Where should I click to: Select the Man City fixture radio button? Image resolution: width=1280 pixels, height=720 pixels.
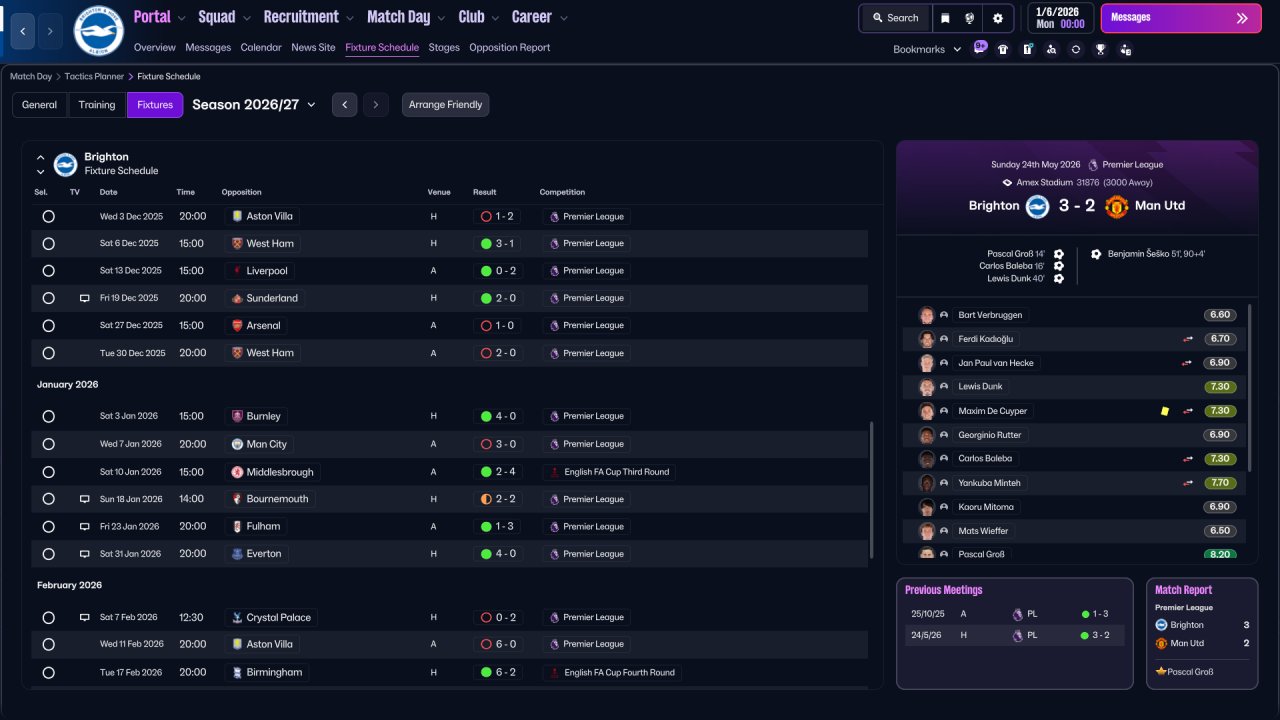[48, 444]
